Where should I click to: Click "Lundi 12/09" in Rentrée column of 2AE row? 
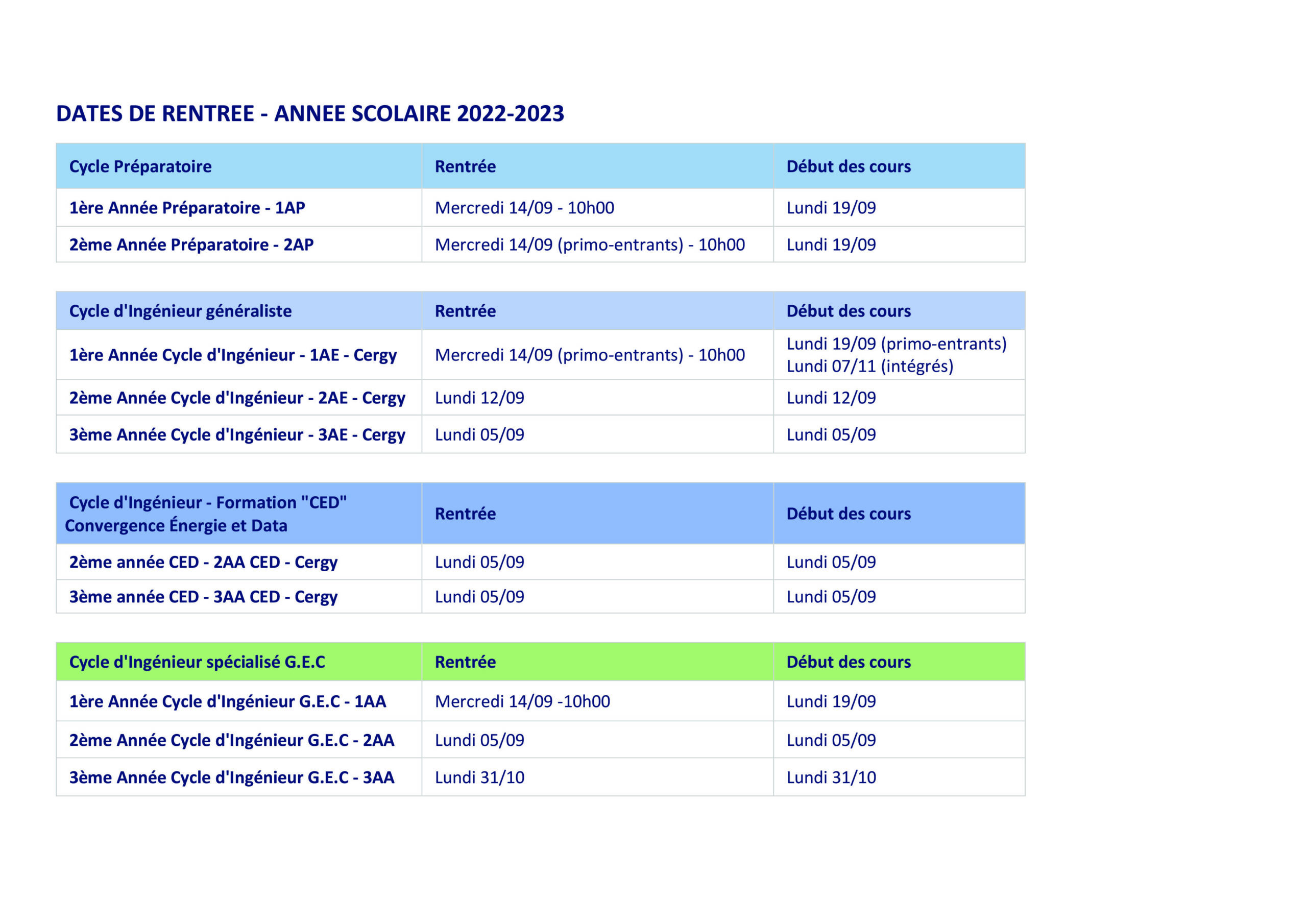[x=479, y=398]
